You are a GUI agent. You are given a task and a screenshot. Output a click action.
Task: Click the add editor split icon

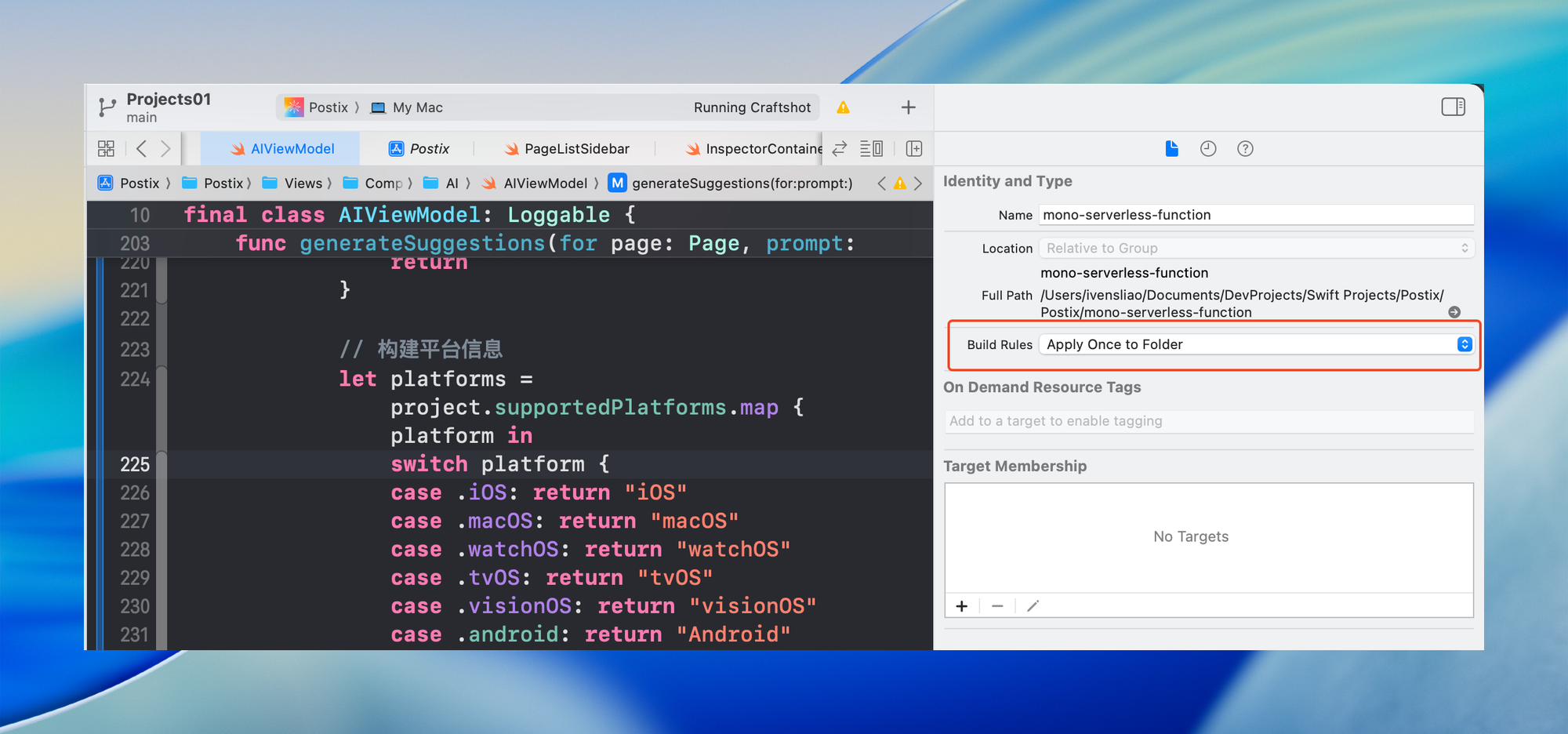point(914,148)
